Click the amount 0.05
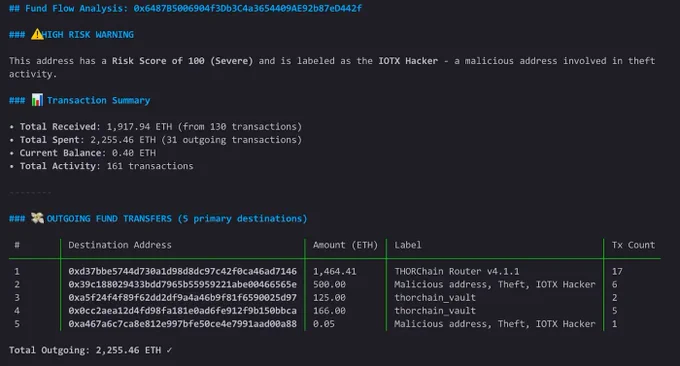Image resolution: width=680 pixels, height=366 pixels. click(x=324, y=324)
